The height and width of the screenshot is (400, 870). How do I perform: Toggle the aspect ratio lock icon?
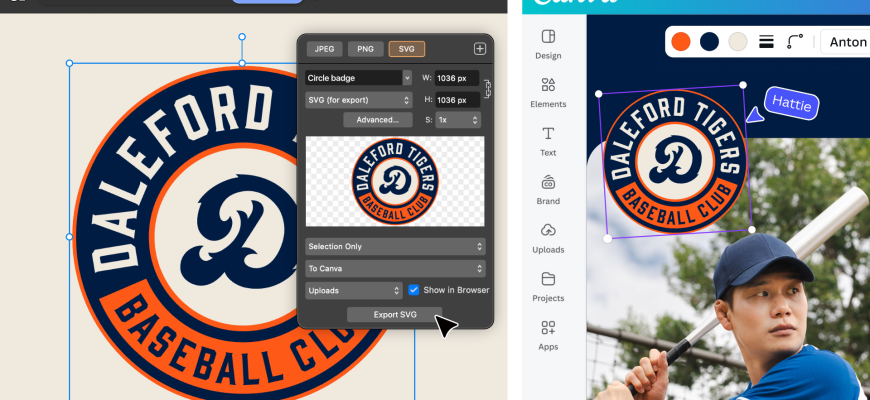click(487, 89)
